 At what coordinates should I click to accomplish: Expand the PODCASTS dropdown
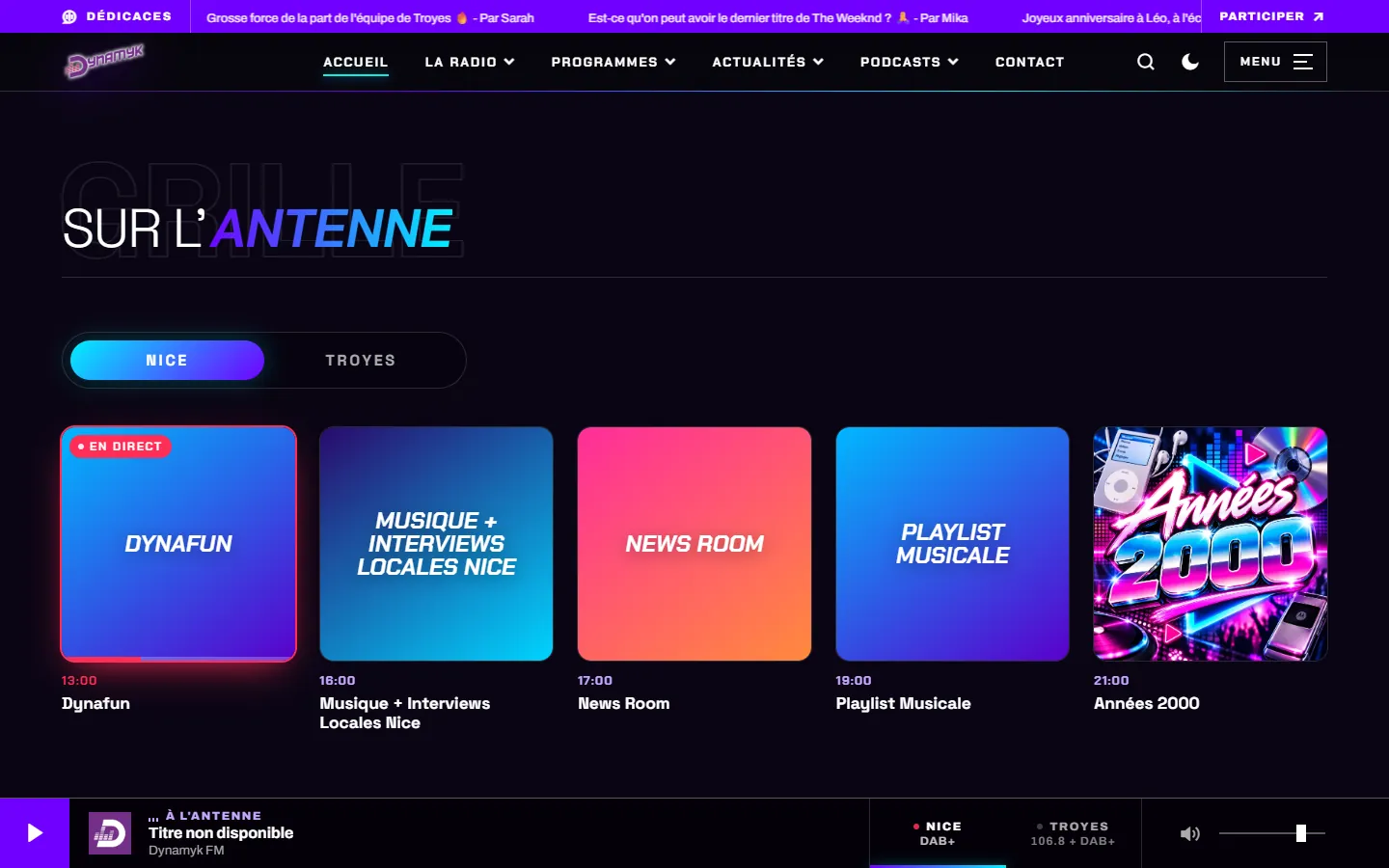[910, 62]
